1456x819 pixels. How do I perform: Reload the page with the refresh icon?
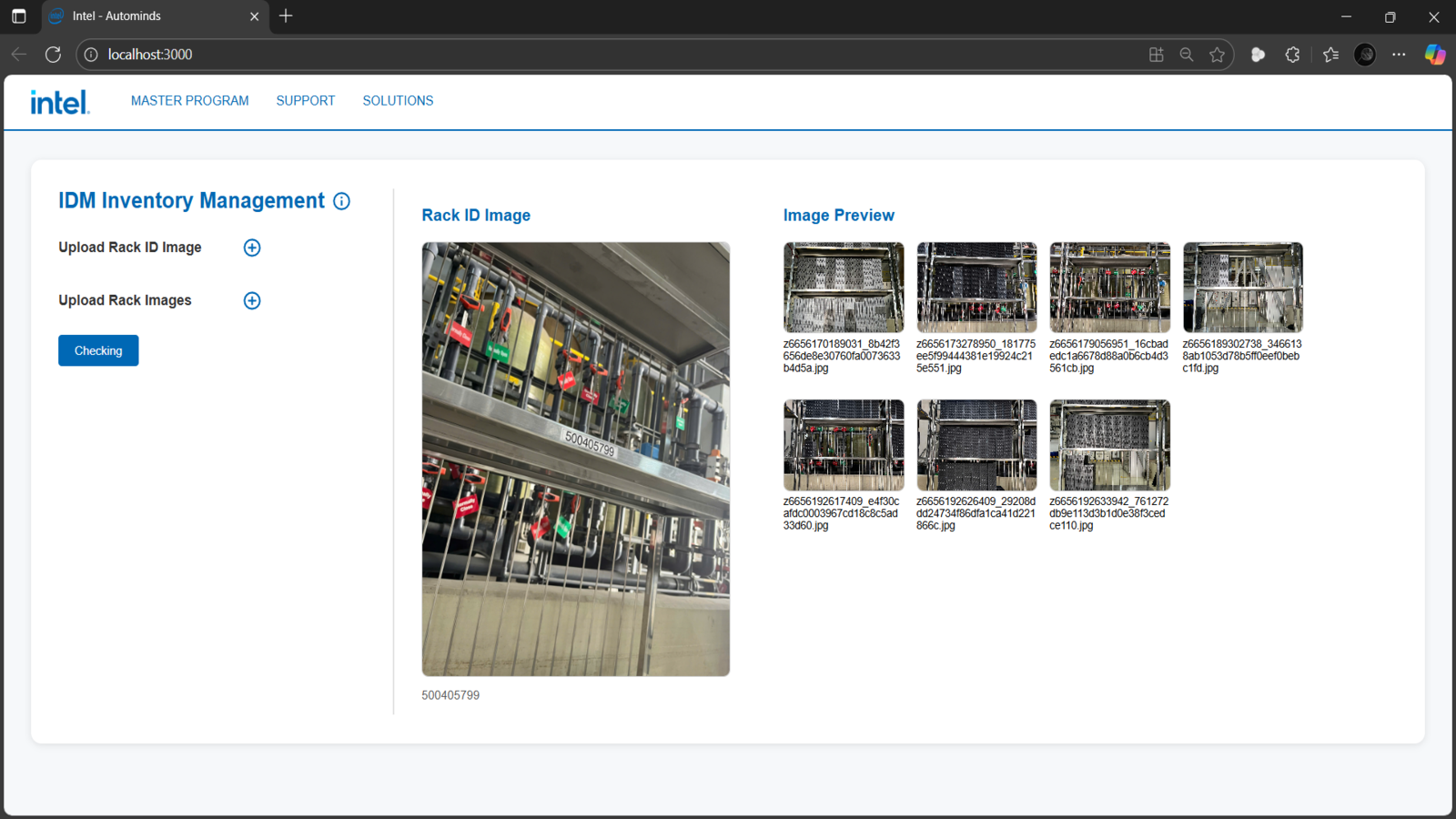tap(53, 55)
